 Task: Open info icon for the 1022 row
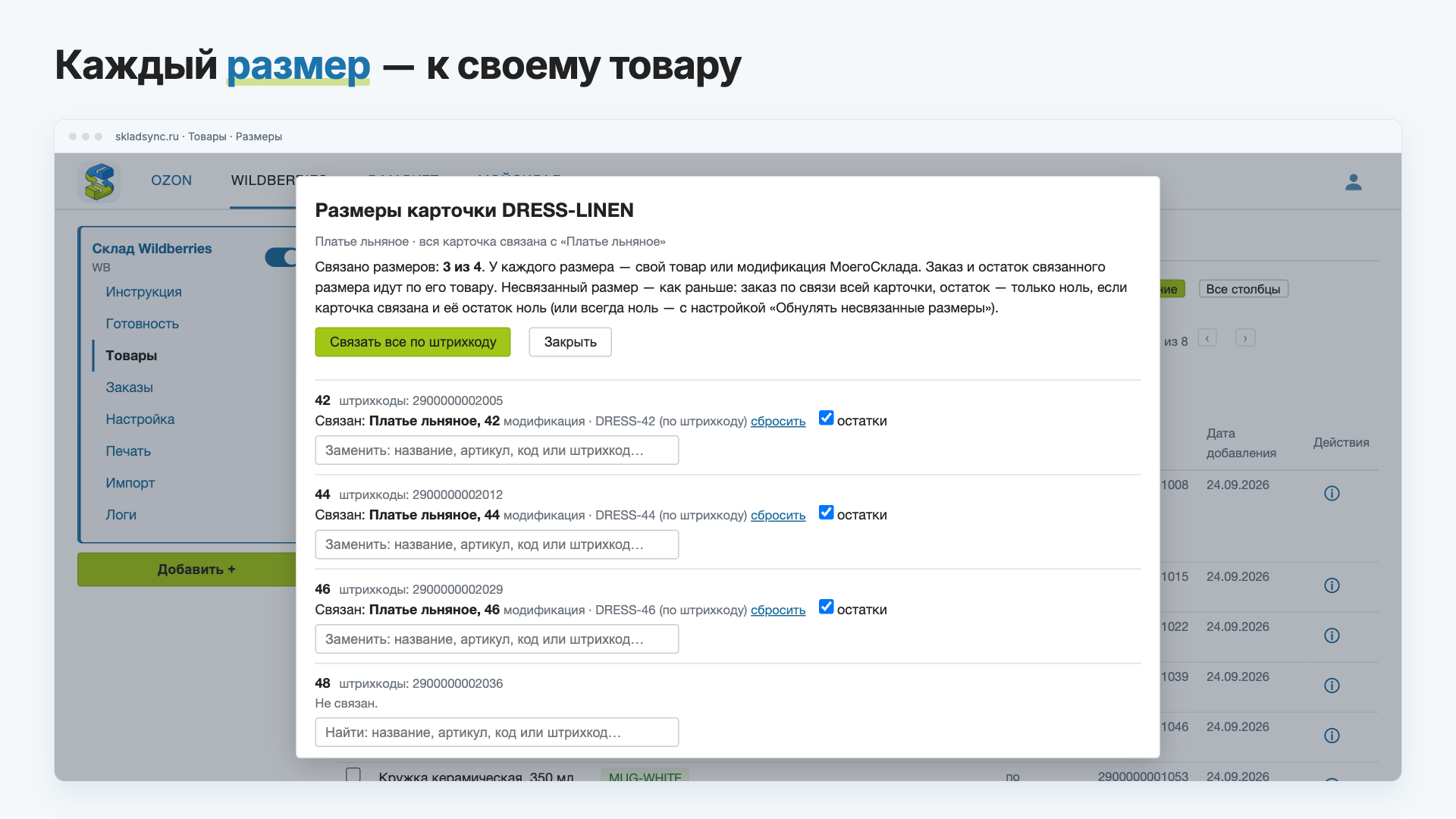click(1332, 635)
